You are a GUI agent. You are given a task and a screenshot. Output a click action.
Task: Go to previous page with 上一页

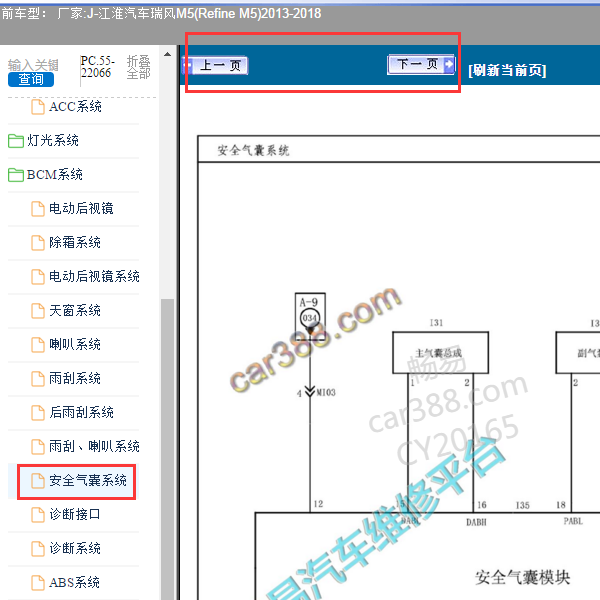click(216, 65)
